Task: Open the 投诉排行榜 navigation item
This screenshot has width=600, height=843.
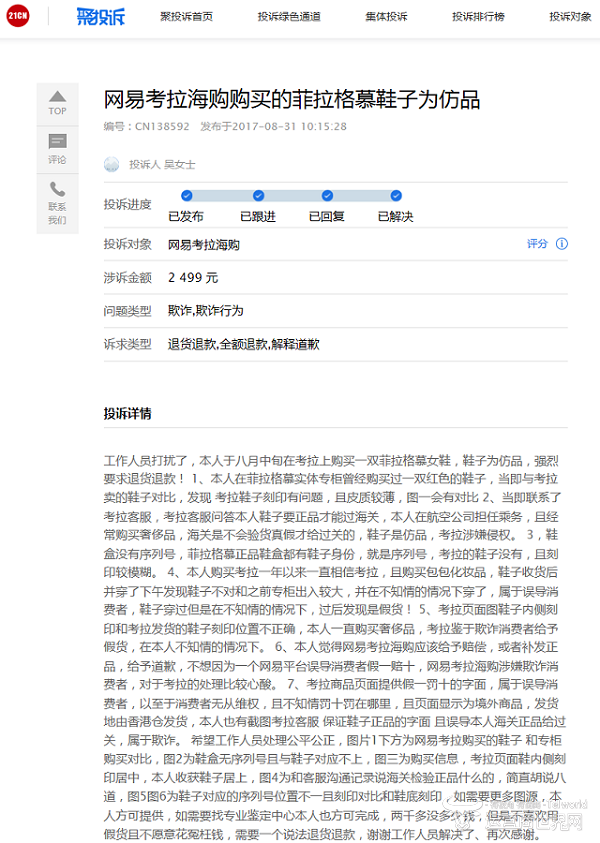Action: [478, 17]
